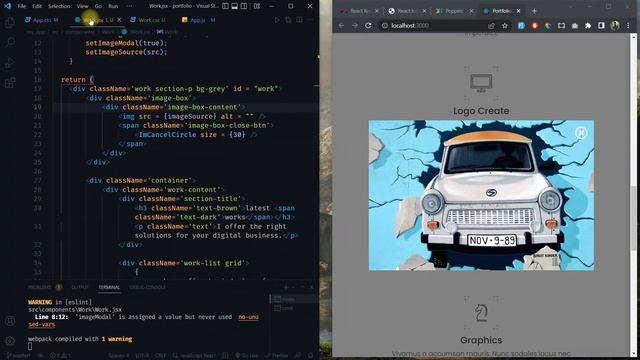Click the monitor icon above Logo Create
This screenshot has width=640, height=360.
pyautogui.click(x=481, y=83)
